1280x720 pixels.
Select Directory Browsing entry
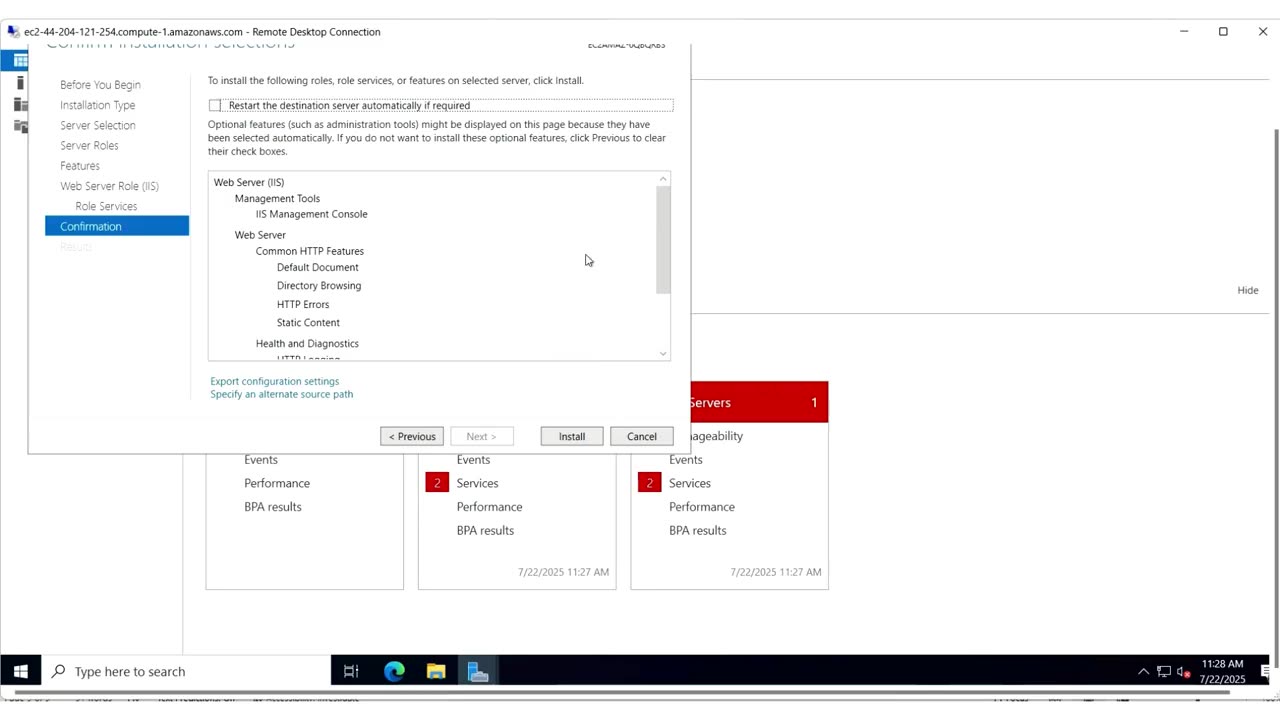click(319, 286)
